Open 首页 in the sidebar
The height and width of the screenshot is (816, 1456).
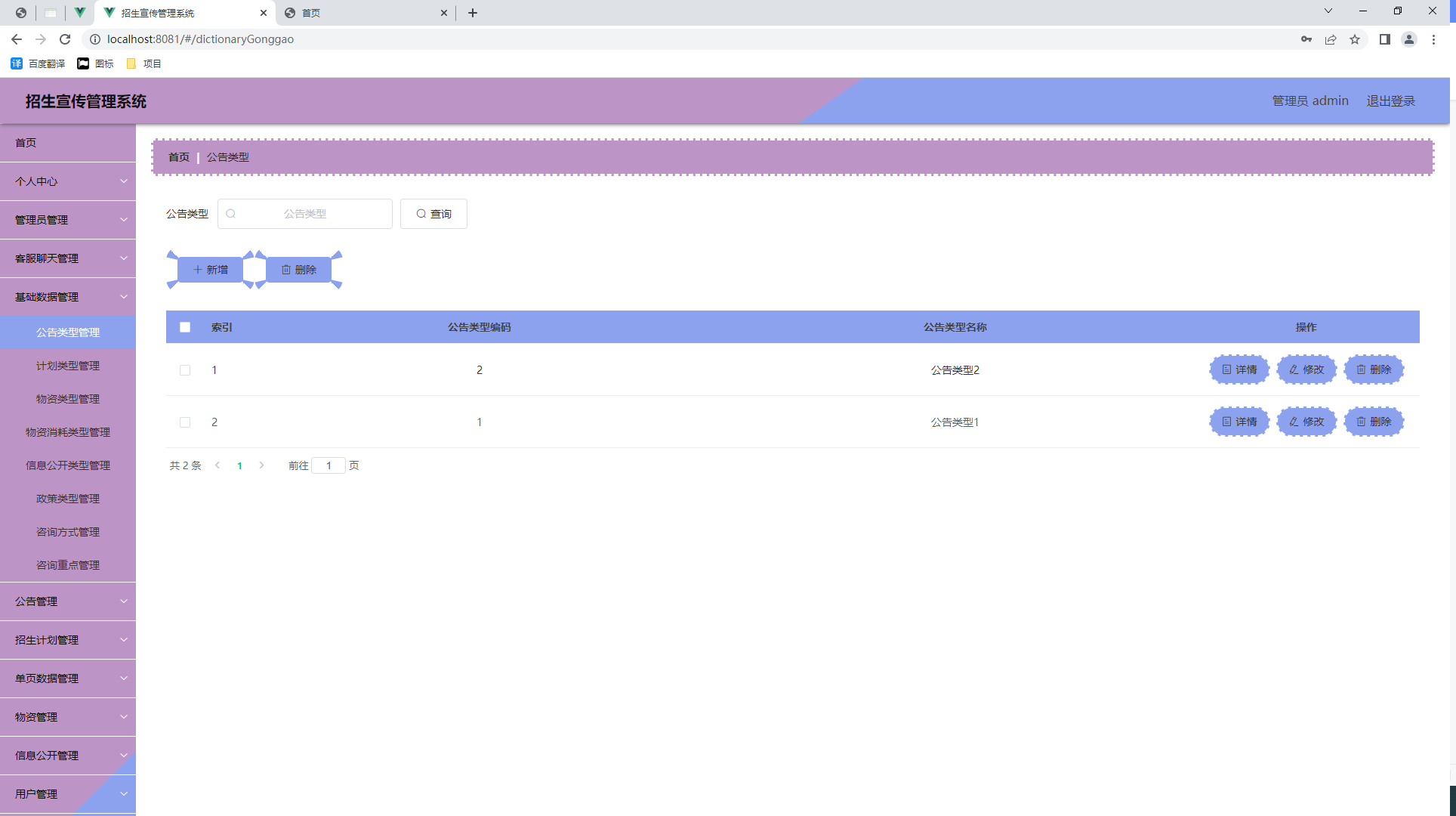(68, 143)
